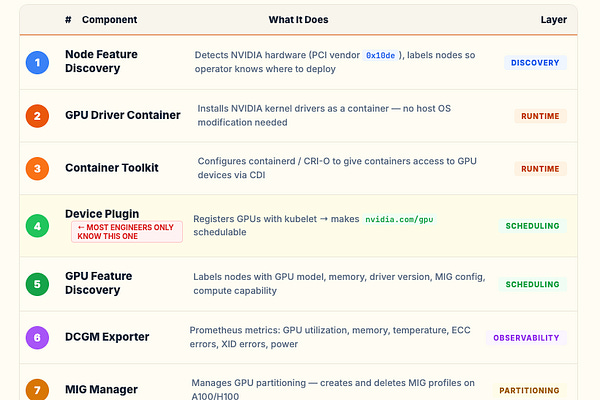Viewport: 600px width, 400px height.
Task: Click the number 7 circle badge
Action: point(37,390)
